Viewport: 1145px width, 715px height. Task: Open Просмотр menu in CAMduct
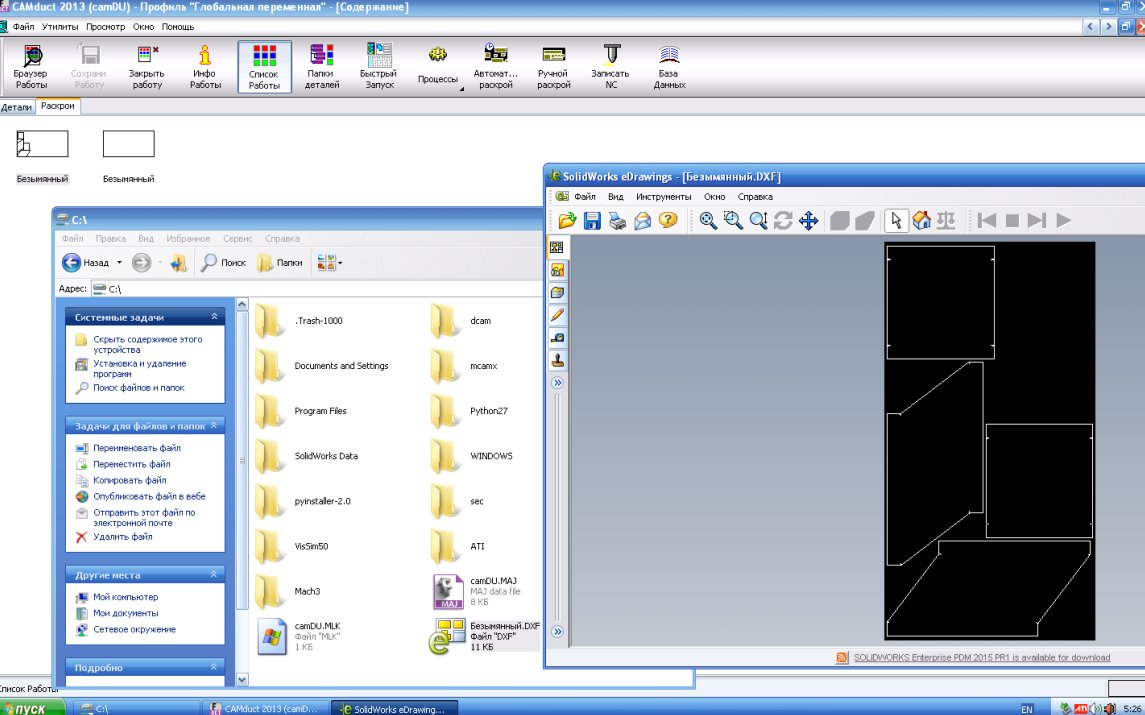point(105,27)
